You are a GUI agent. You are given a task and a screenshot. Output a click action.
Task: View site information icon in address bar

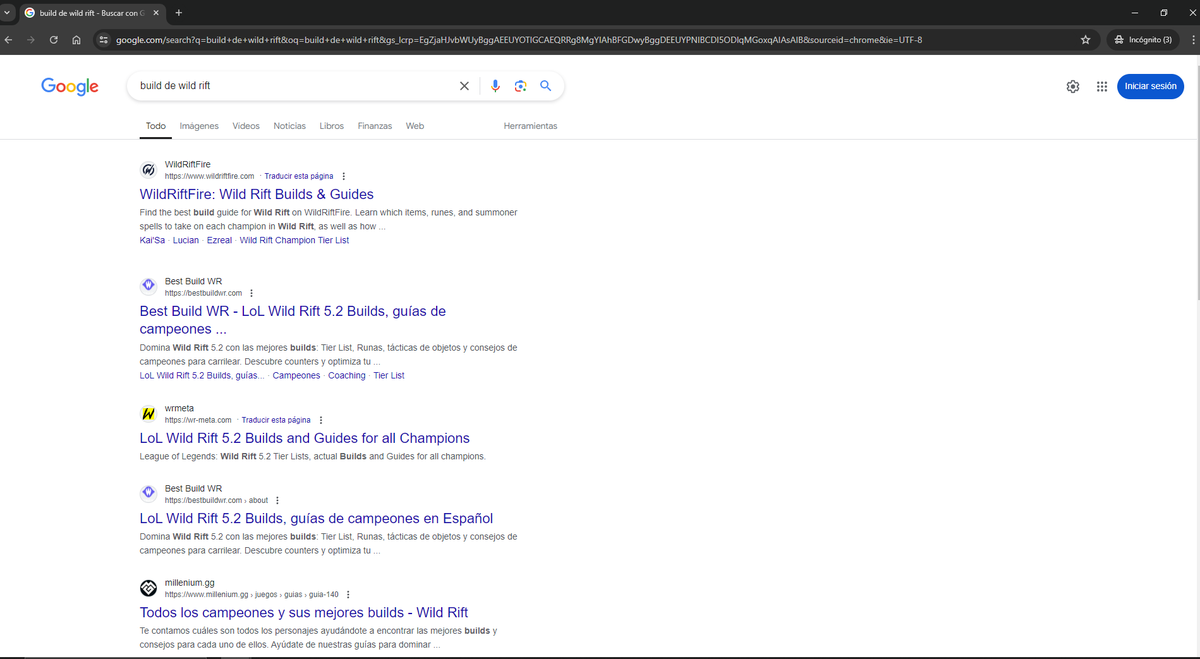(103, 40)
